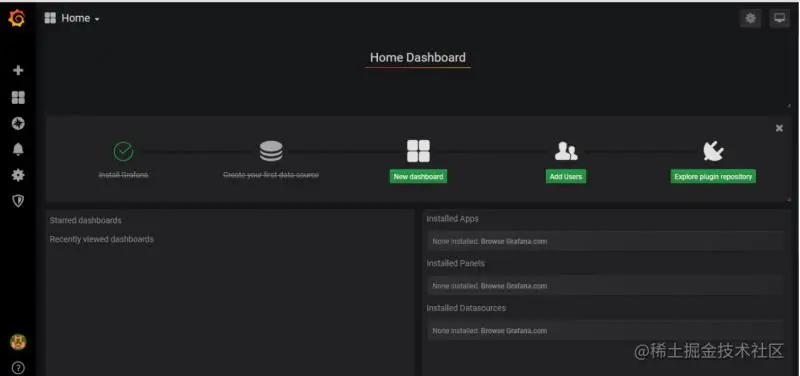Click the Explore plugin repository button

coord(713,177)
